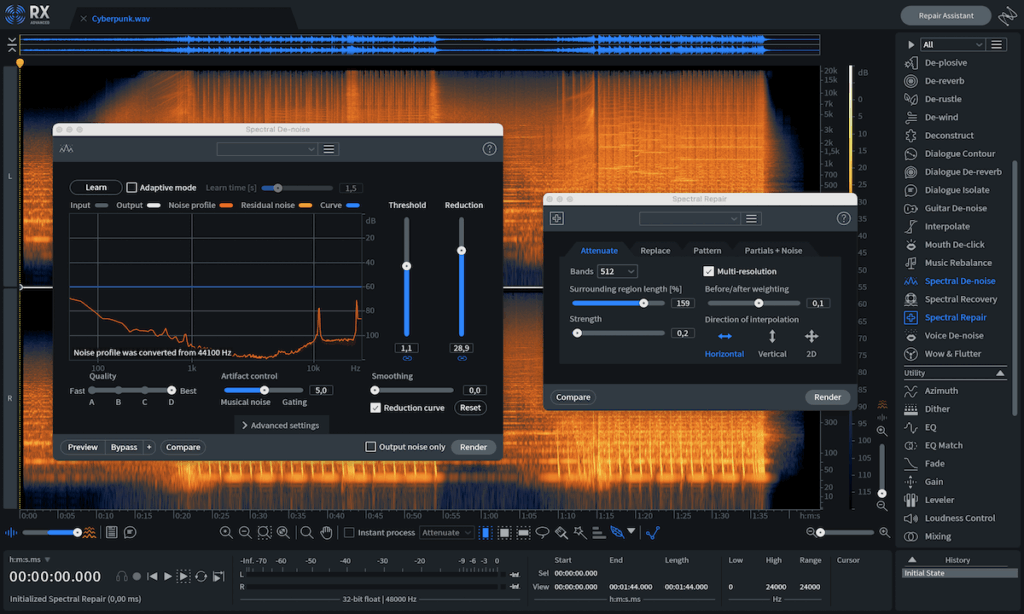Screen dimensions: 1024x614
Task: Open the Repair Assistant
Action: (946, 16)
